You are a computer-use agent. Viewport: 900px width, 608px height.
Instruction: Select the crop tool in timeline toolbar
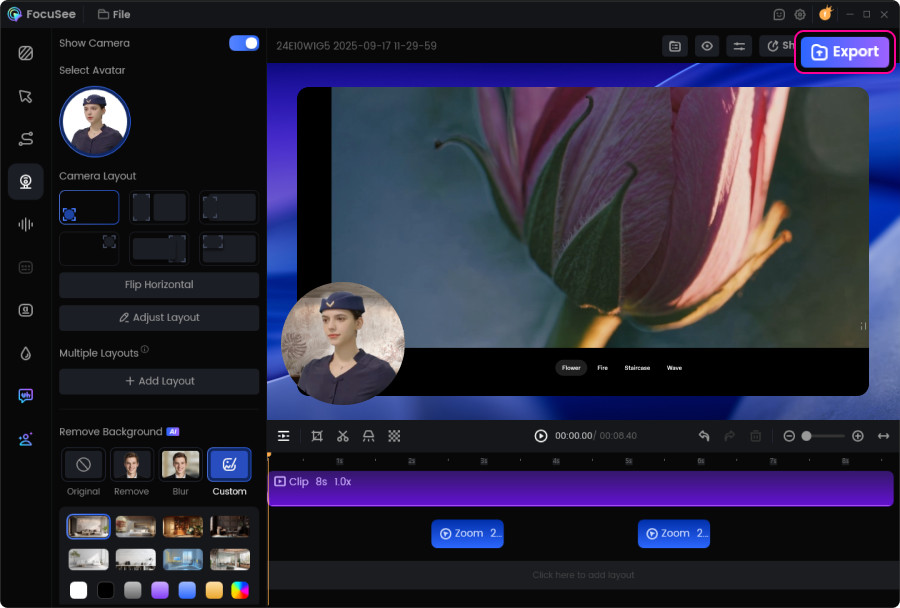(x=317, y=436)
